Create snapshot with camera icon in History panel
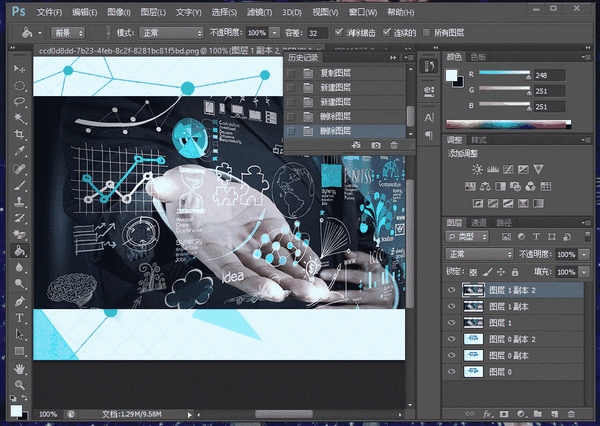The height and width of the screenshot is (426, 600). 376,145
